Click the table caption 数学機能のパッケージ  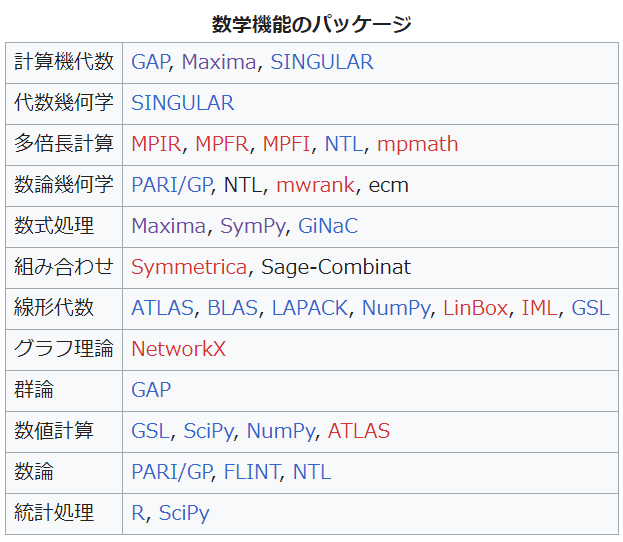click(x=312, y=24)
